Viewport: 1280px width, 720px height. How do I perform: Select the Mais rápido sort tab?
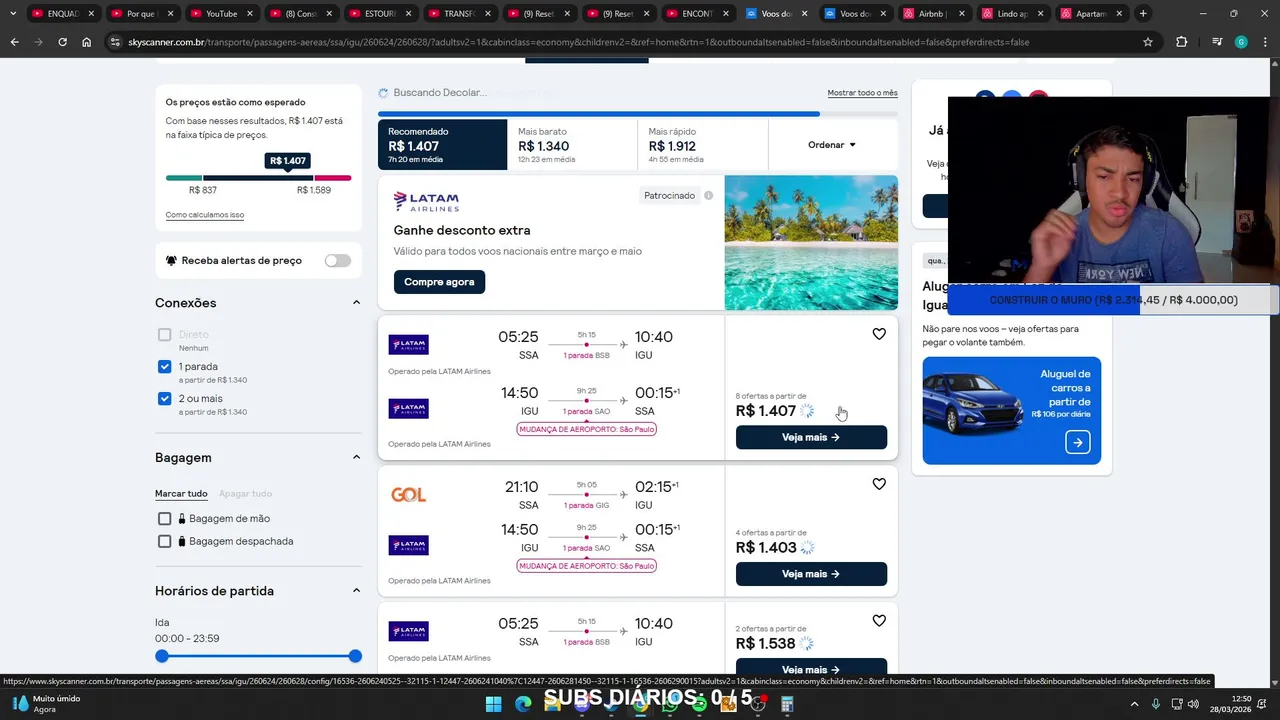tap(702, 145)
